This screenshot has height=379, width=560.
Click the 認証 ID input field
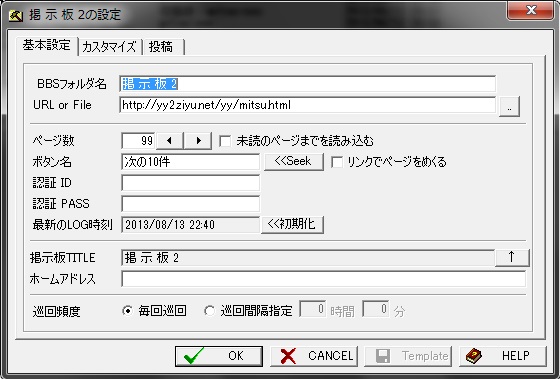(x=190, y=183)
